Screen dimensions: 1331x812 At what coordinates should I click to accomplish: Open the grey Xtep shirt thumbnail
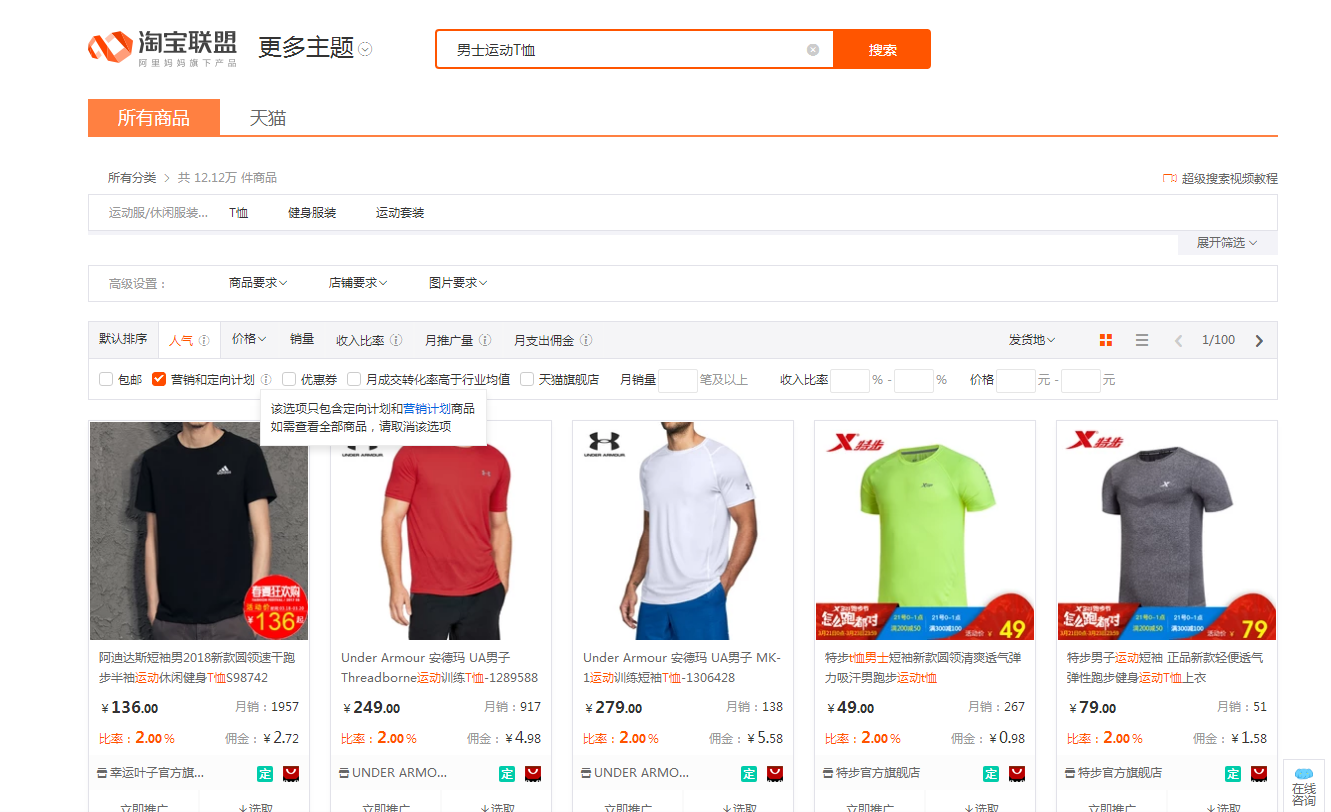tap(1167, 531)
